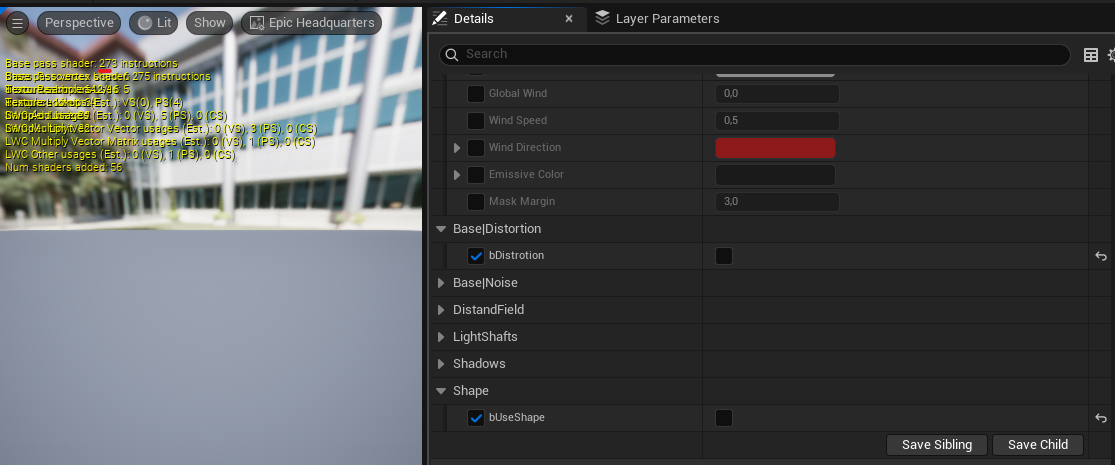Uncheck the bUseShape override checkbox

476,418
